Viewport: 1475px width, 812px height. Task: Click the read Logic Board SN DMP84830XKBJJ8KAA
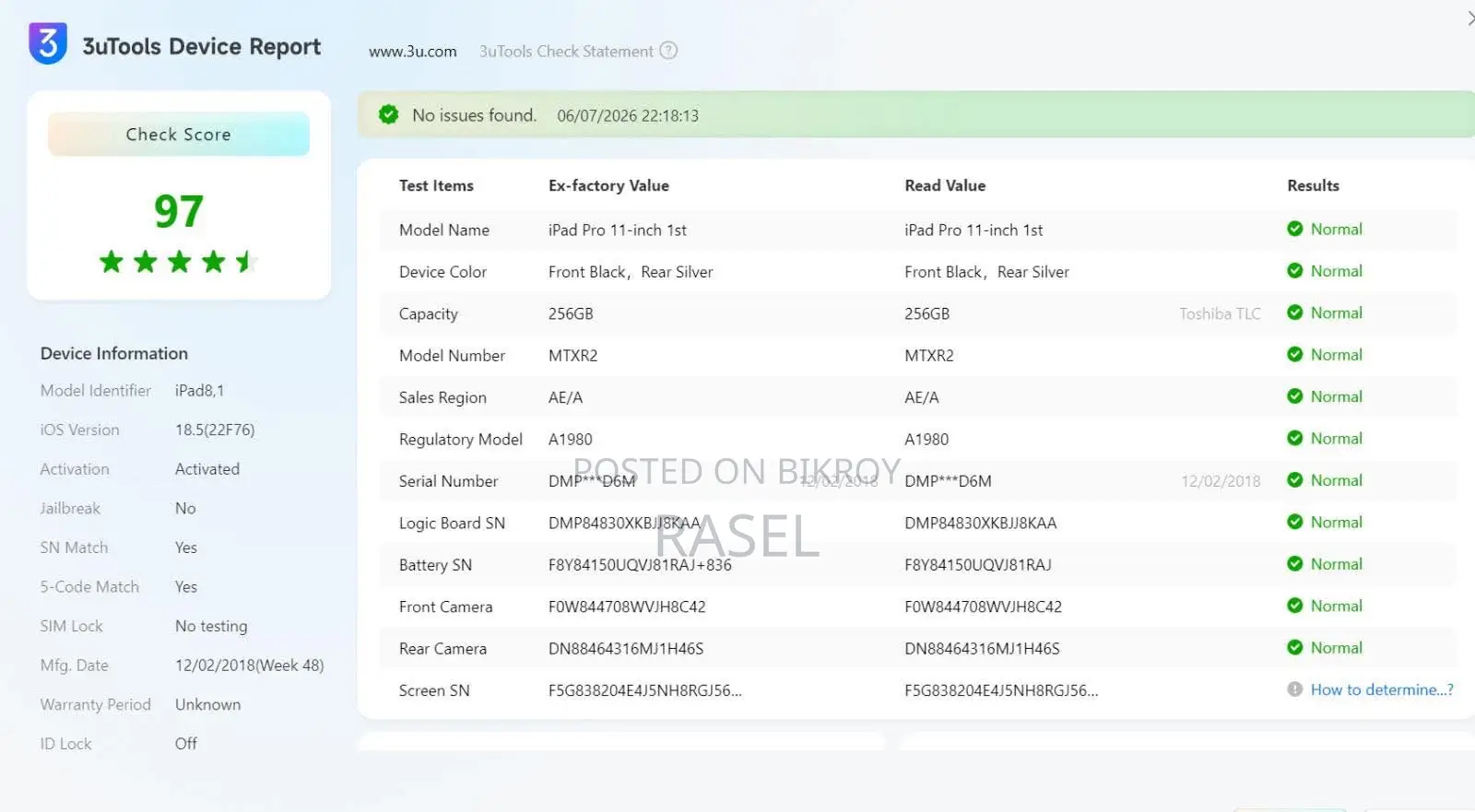(981, 523)
